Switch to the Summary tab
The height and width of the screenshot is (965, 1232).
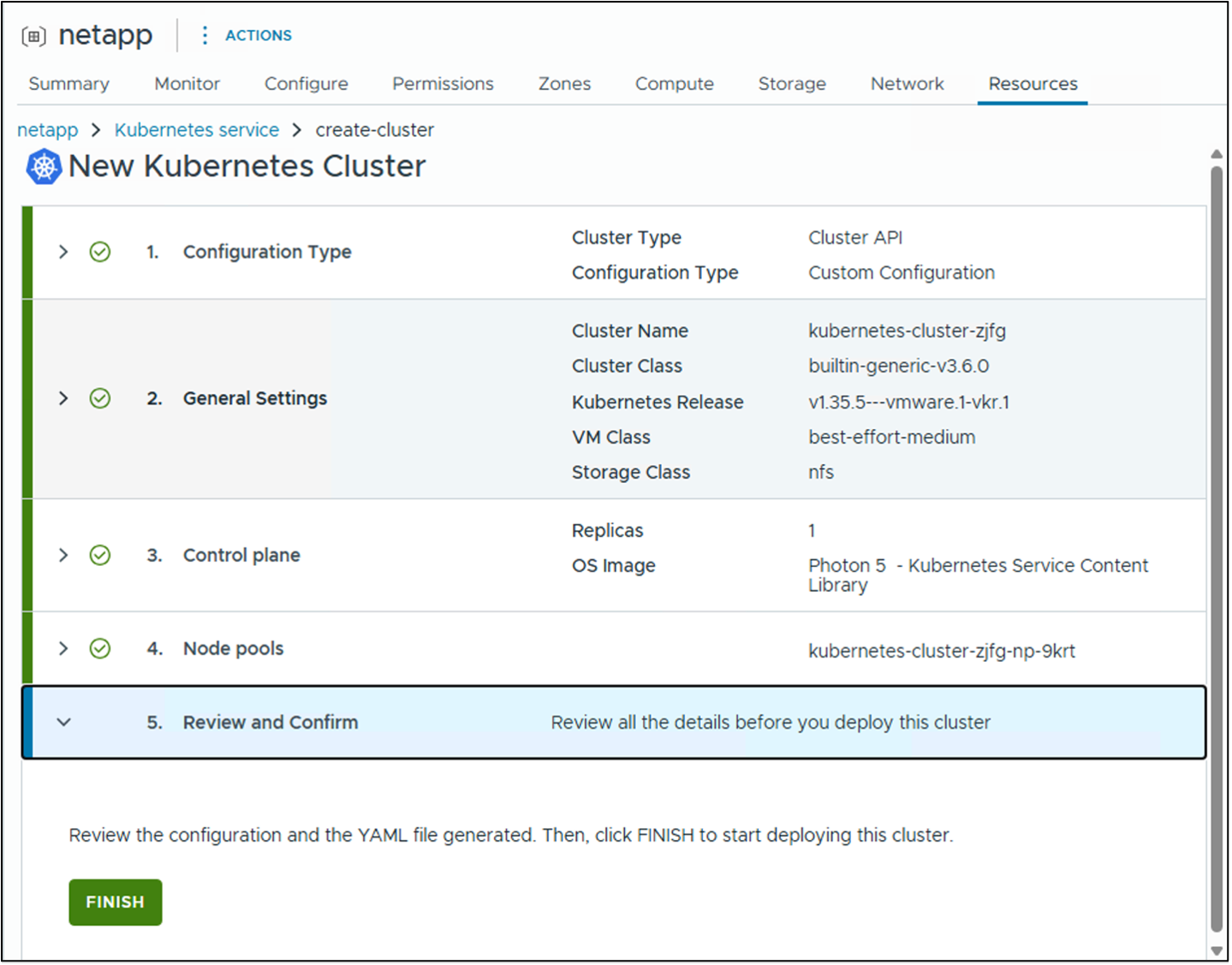[68, 84]
